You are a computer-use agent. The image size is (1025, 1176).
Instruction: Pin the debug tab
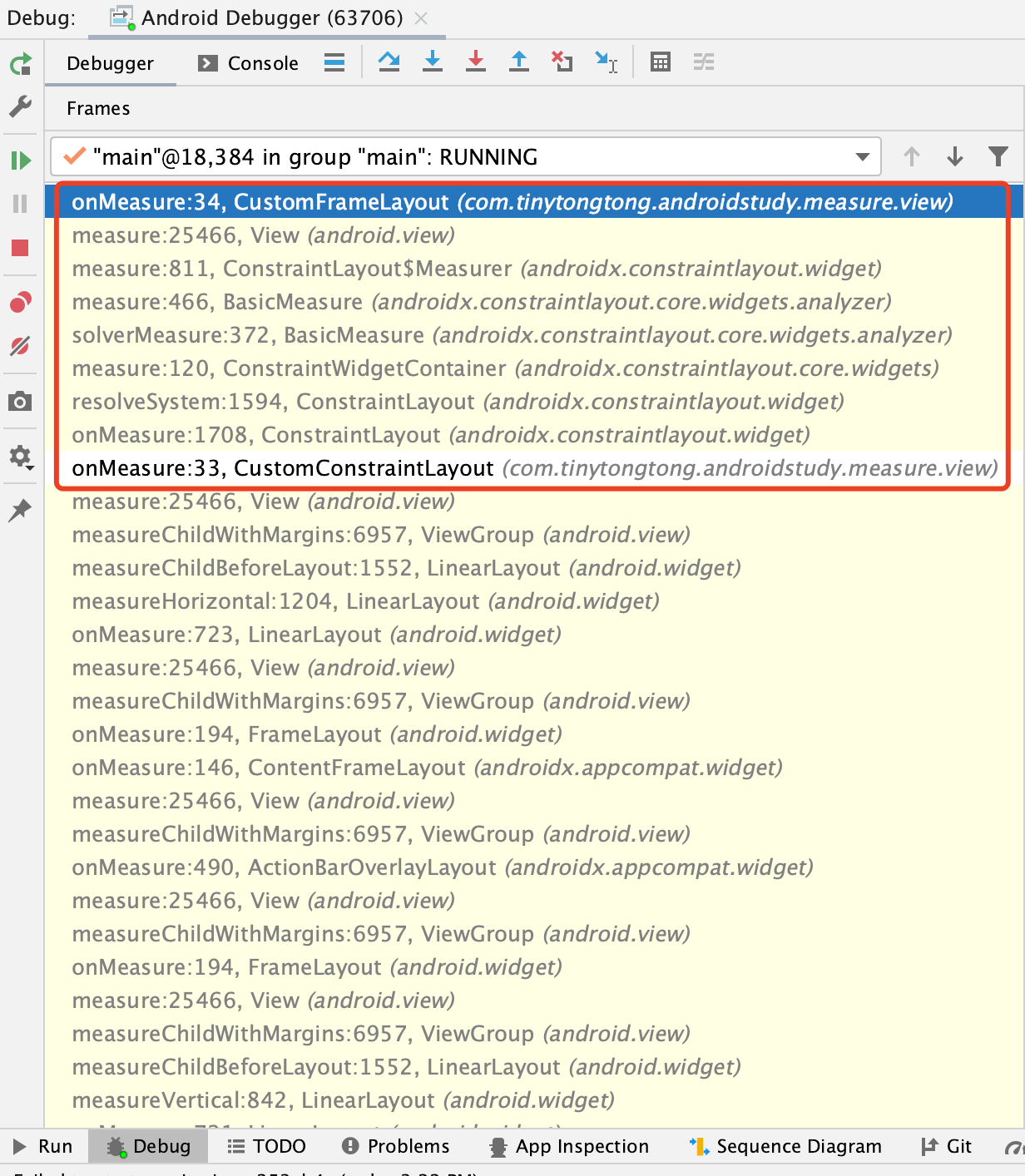(21, 510)
